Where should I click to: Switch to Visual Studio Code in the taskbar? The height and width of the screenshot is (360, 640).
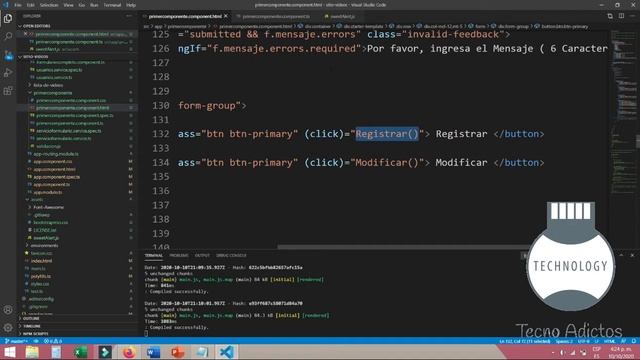pos(226,352)
